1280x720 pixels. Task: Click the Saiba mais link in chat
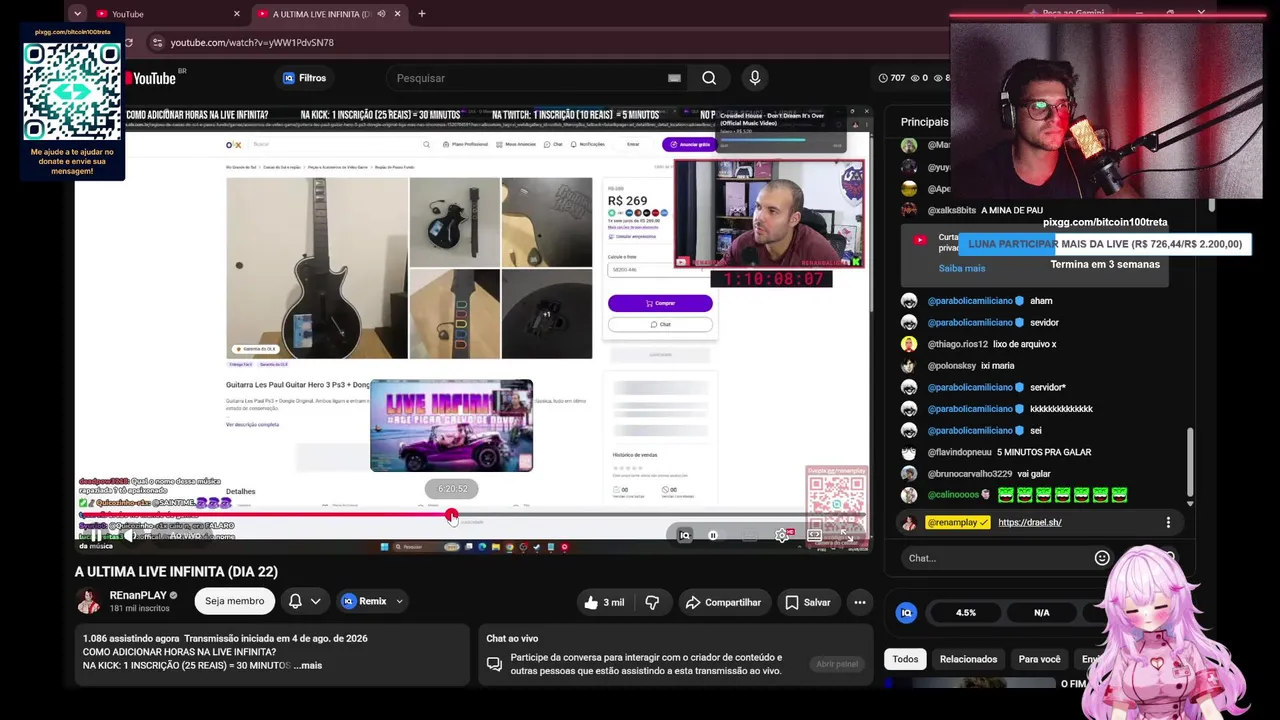(962, 268)
